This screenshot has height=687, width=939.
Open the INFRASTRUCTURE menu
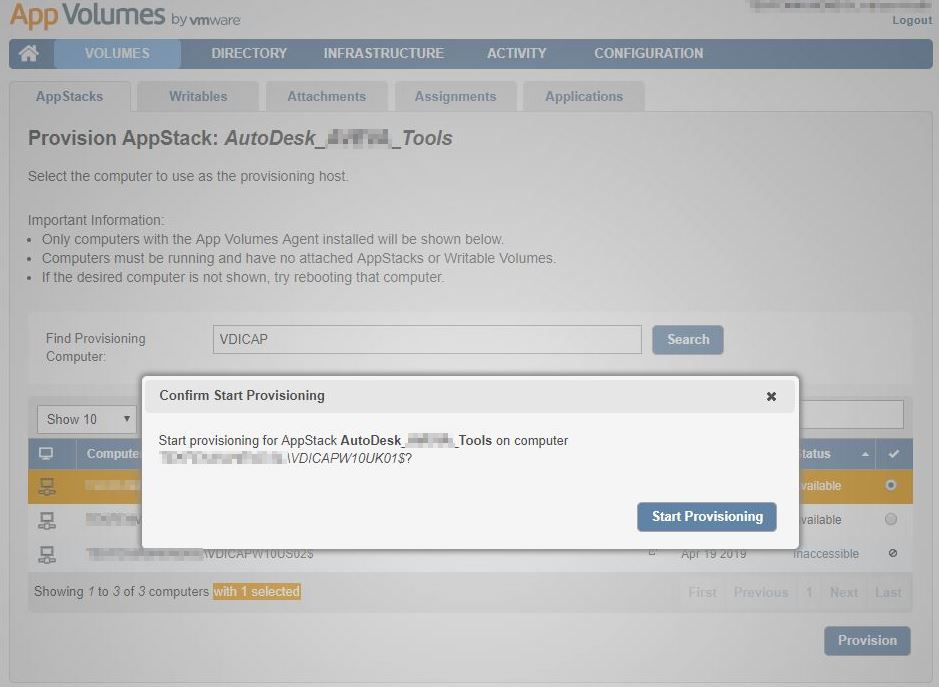pyautogui.click(x=384, y=53)
